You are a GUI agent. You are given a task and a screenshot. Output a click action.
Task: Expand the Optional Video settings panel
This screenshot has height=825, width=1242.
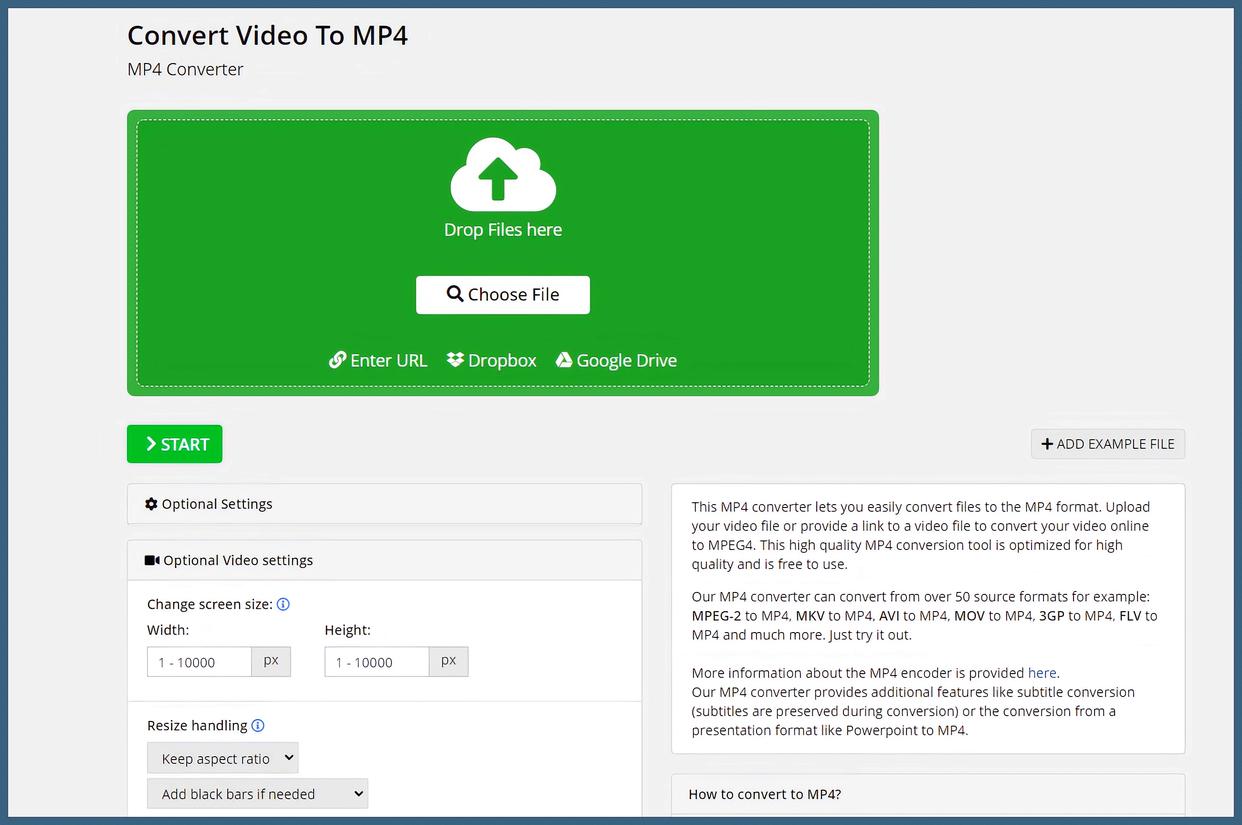point(384,560)
